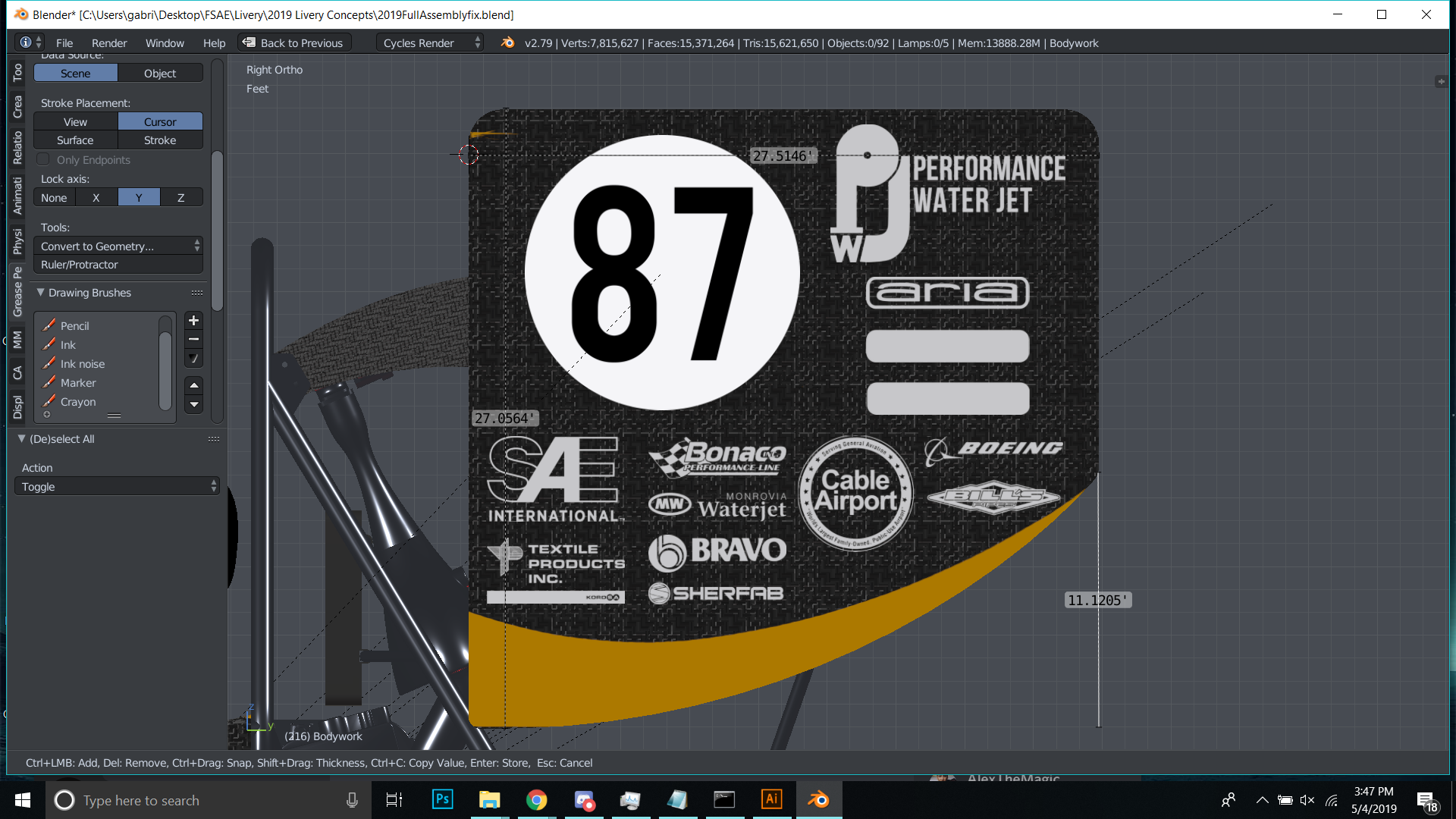Set data source to Scene
The width and height of the screenshot is (1456, 819).
[76, 73]
